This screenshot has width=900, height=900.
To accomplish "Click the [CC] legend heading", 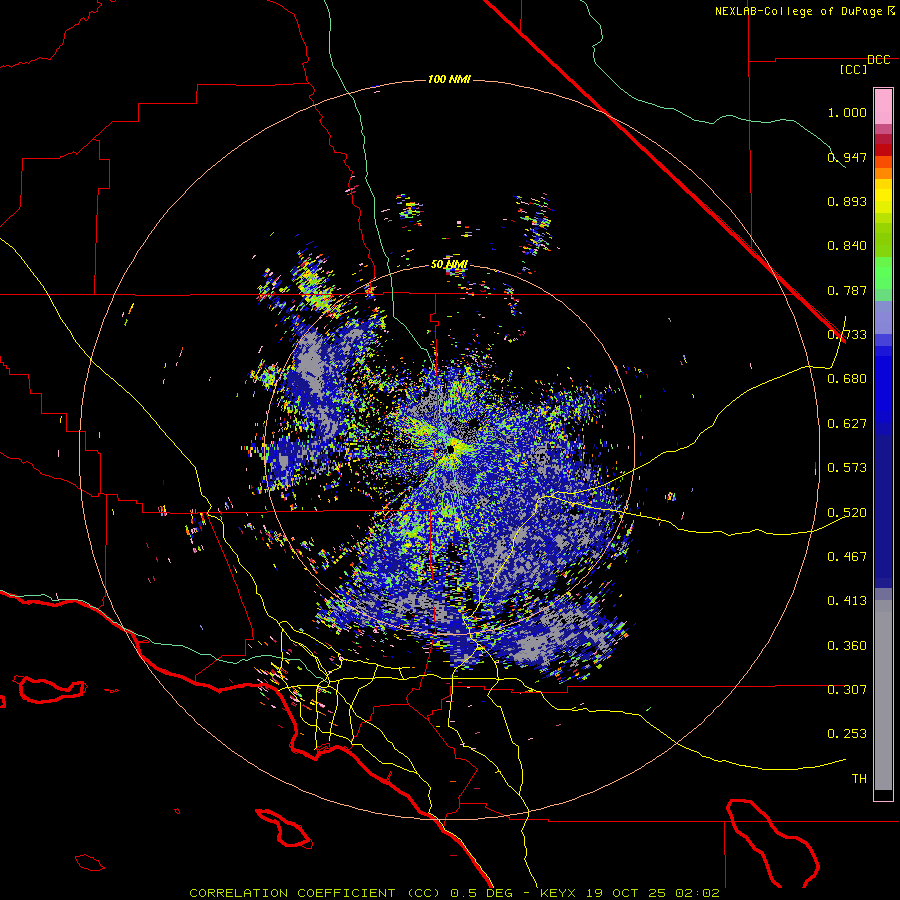I will click(853, 69).
